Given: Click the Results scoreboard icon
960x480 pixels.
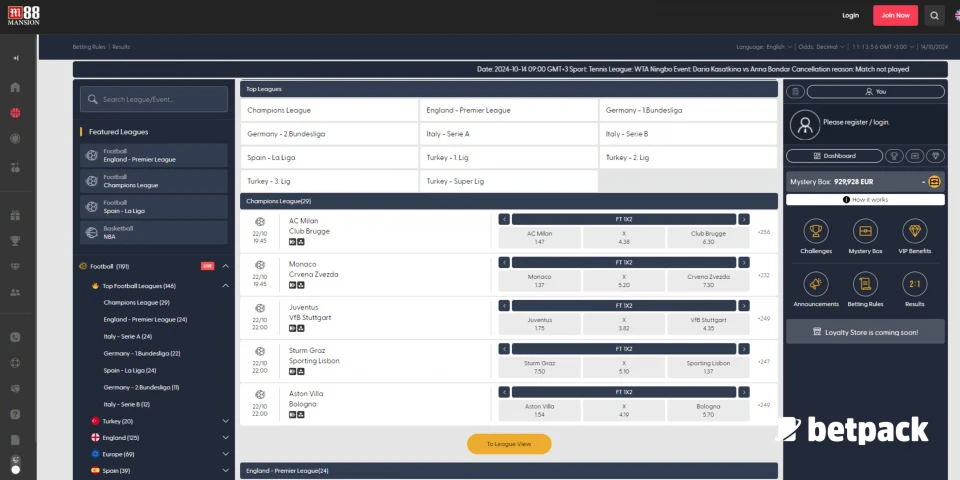Looking at the screenshot, I should pyautogui.click(x=914, y=284).
